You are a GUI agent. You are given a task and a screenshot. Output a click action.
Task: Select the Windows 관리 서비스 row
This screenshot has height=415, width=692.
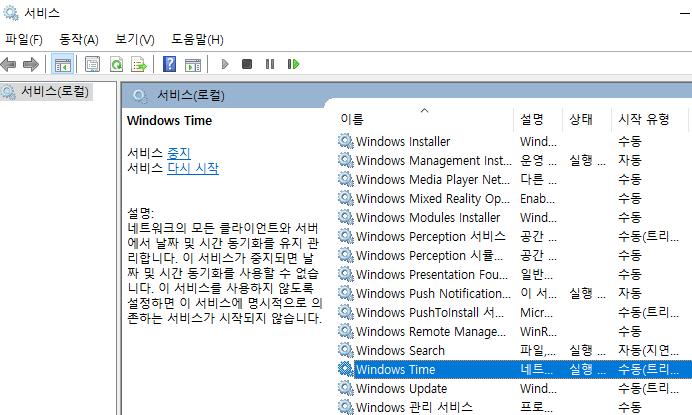pos(515,407)
